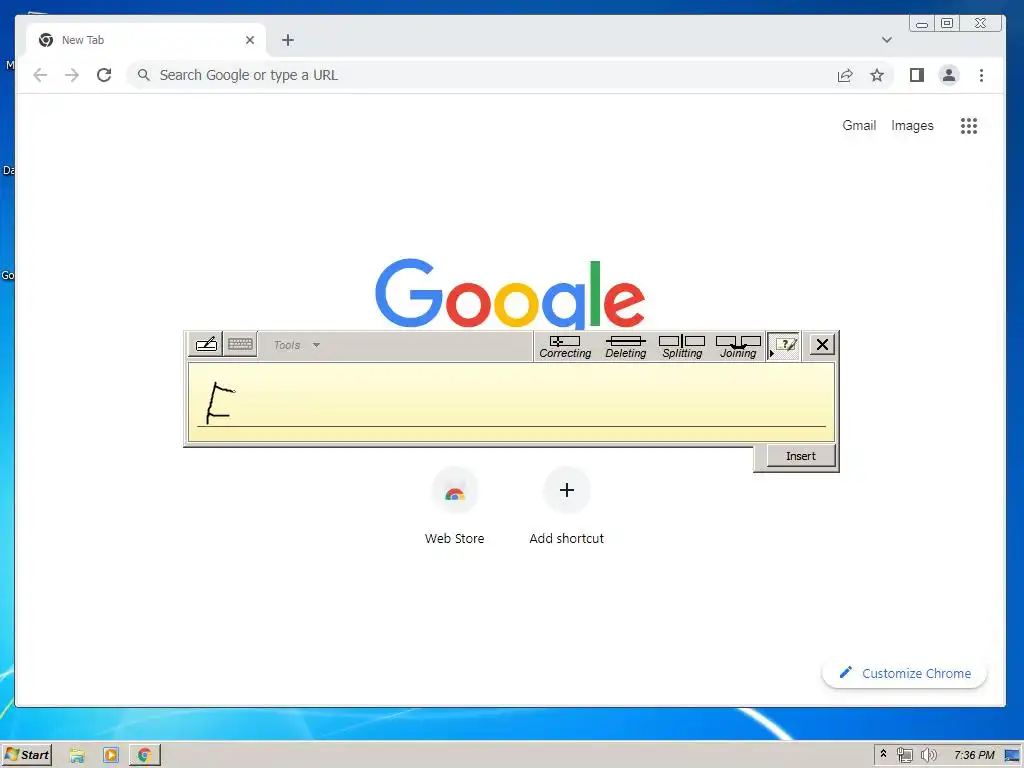Click the Insert button
This screenshot has width=1024, height=768.
coord(801,456)
